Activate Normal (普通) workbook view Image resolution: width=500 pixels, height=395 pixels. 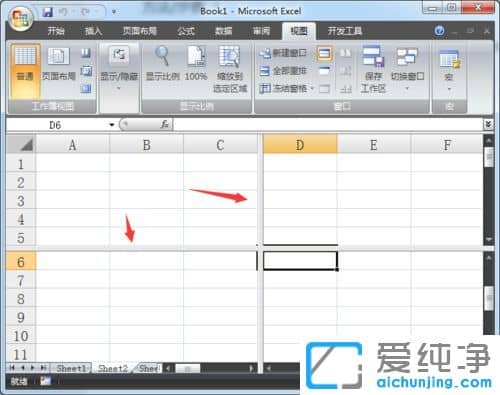pos(25,70)
